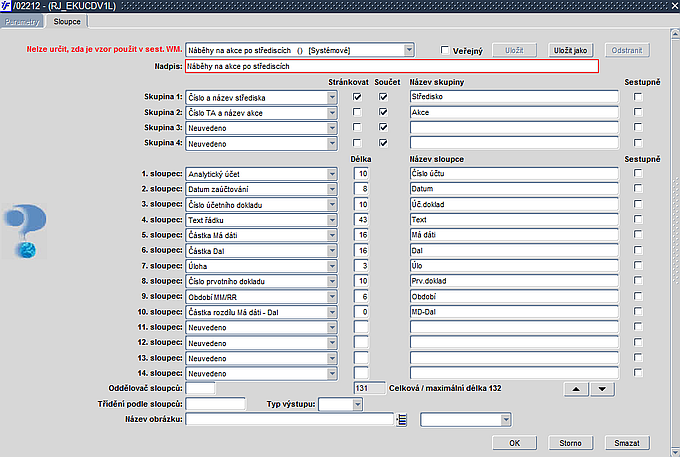Click Délka field of 1. sloupec

[x=361, y=173]
